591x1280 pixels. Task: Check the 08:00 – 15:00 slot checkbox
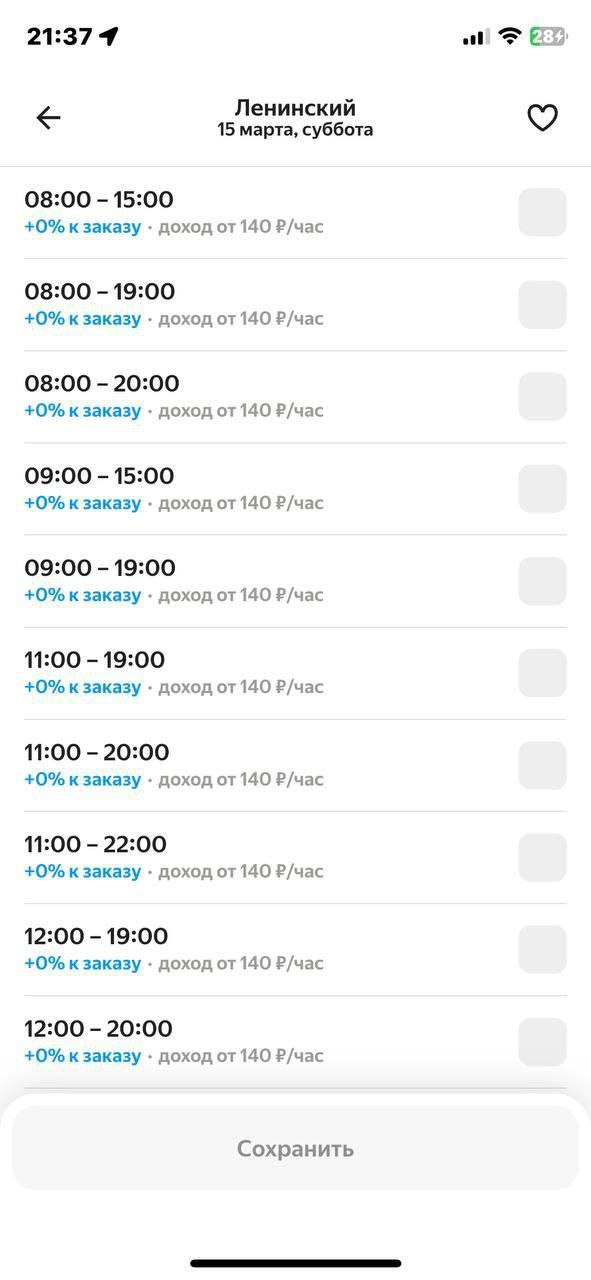pos(542,212)
